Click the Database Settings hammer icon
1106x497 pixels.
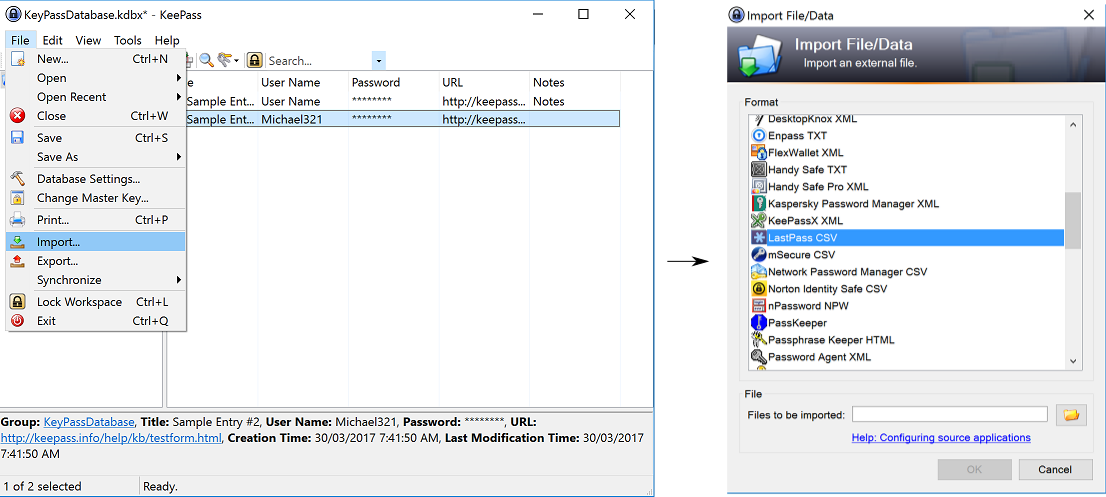coord(18,179)
